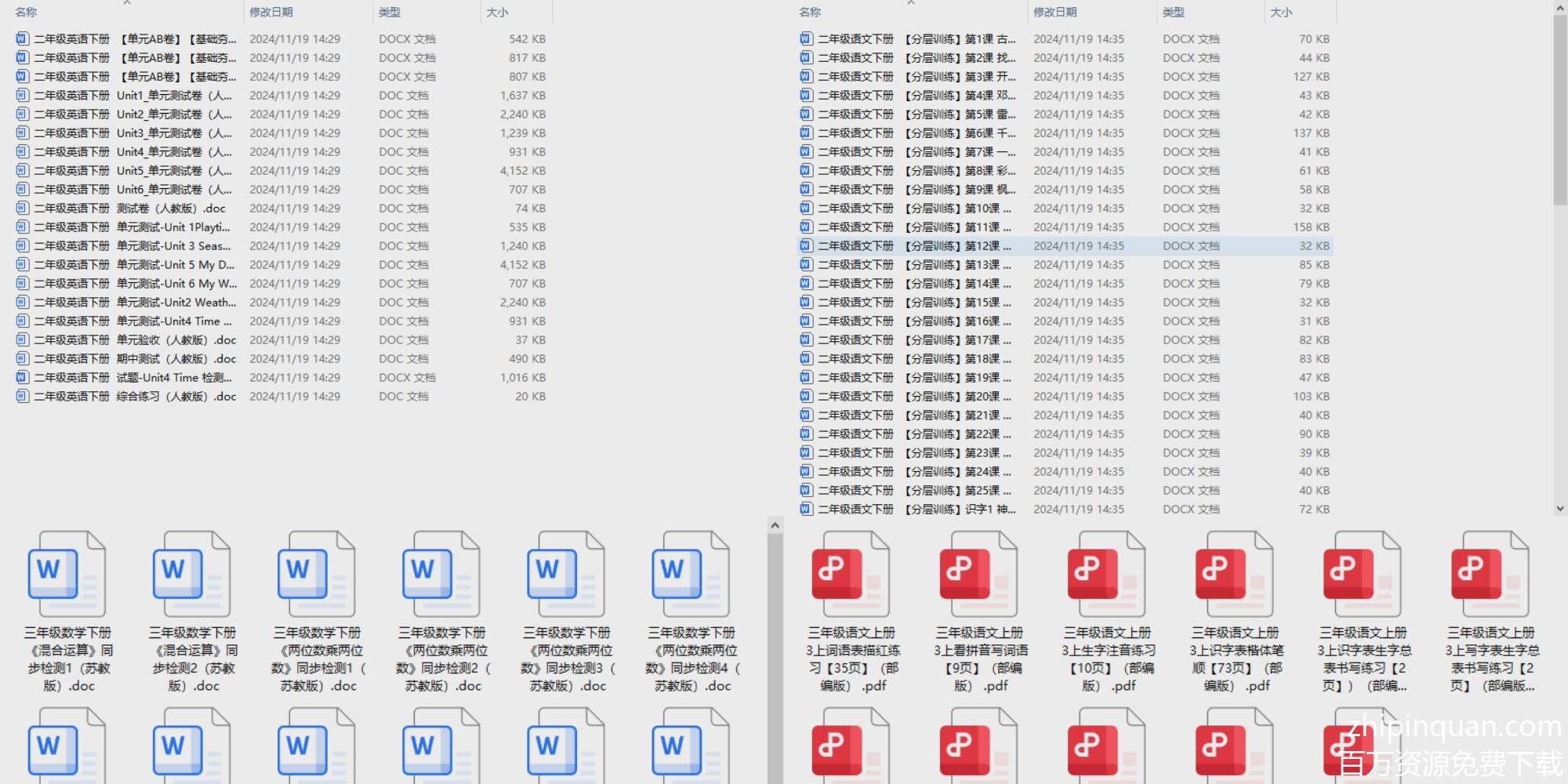Click the document icon beside 期中测试（人教版）.doc

[x=22, y=359]
